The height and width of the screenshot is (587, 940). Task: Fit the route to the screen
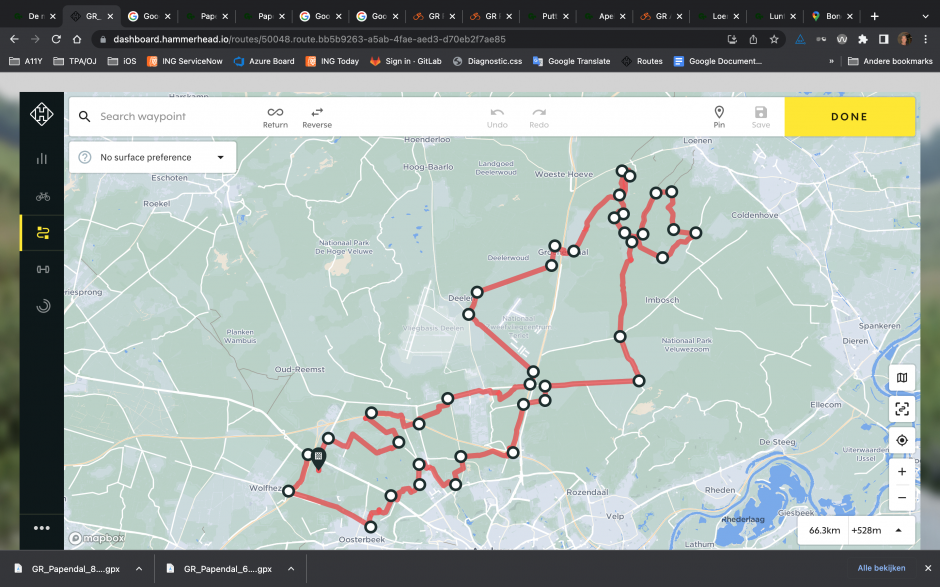pyautogui.click(x=902, y=409)
